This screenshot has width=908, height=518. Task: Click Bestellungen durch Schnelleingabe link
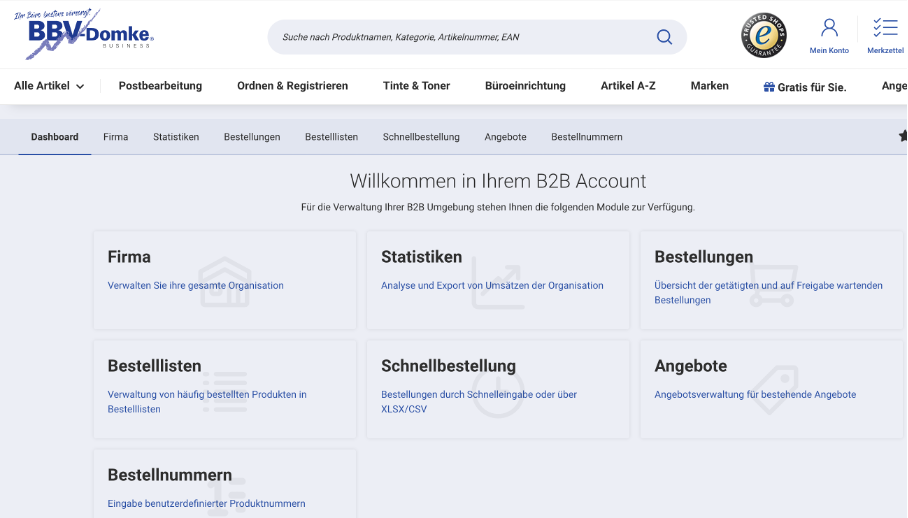coord(479,402)
